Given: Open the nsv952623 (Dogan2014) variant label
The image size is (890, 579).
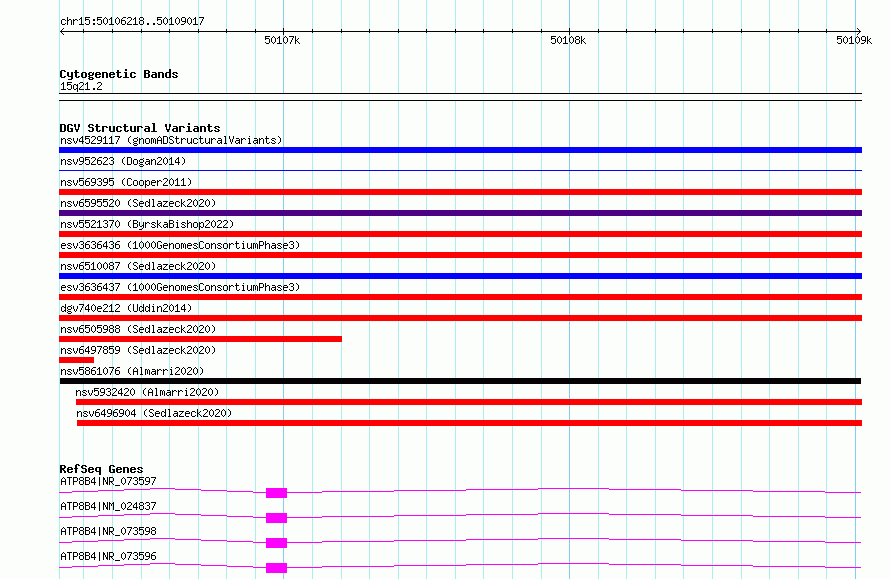Looking at the screenshot, I should point(123,161).
